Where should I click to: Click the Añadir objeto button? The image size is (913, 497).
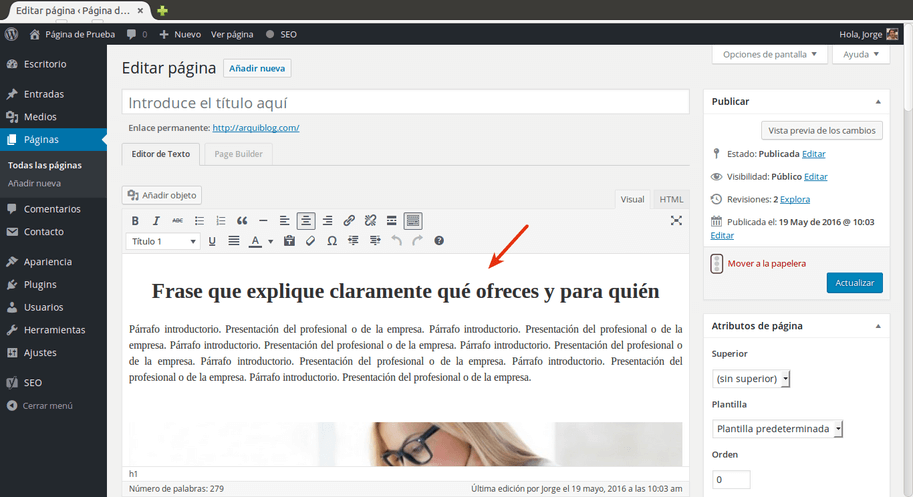pyautogui.click(x=162, y=195)
